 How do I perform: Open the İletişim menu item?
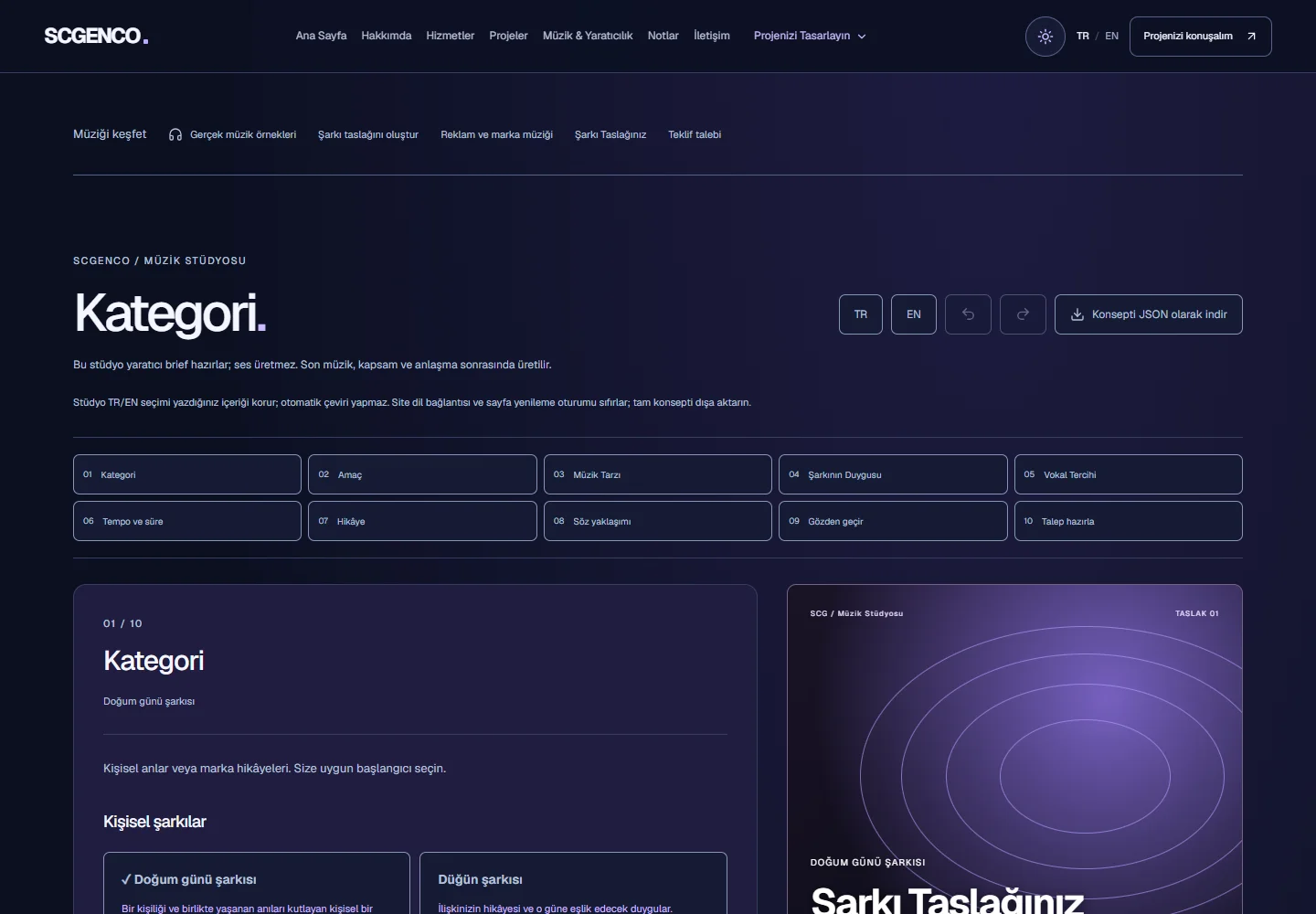point(712,36)
